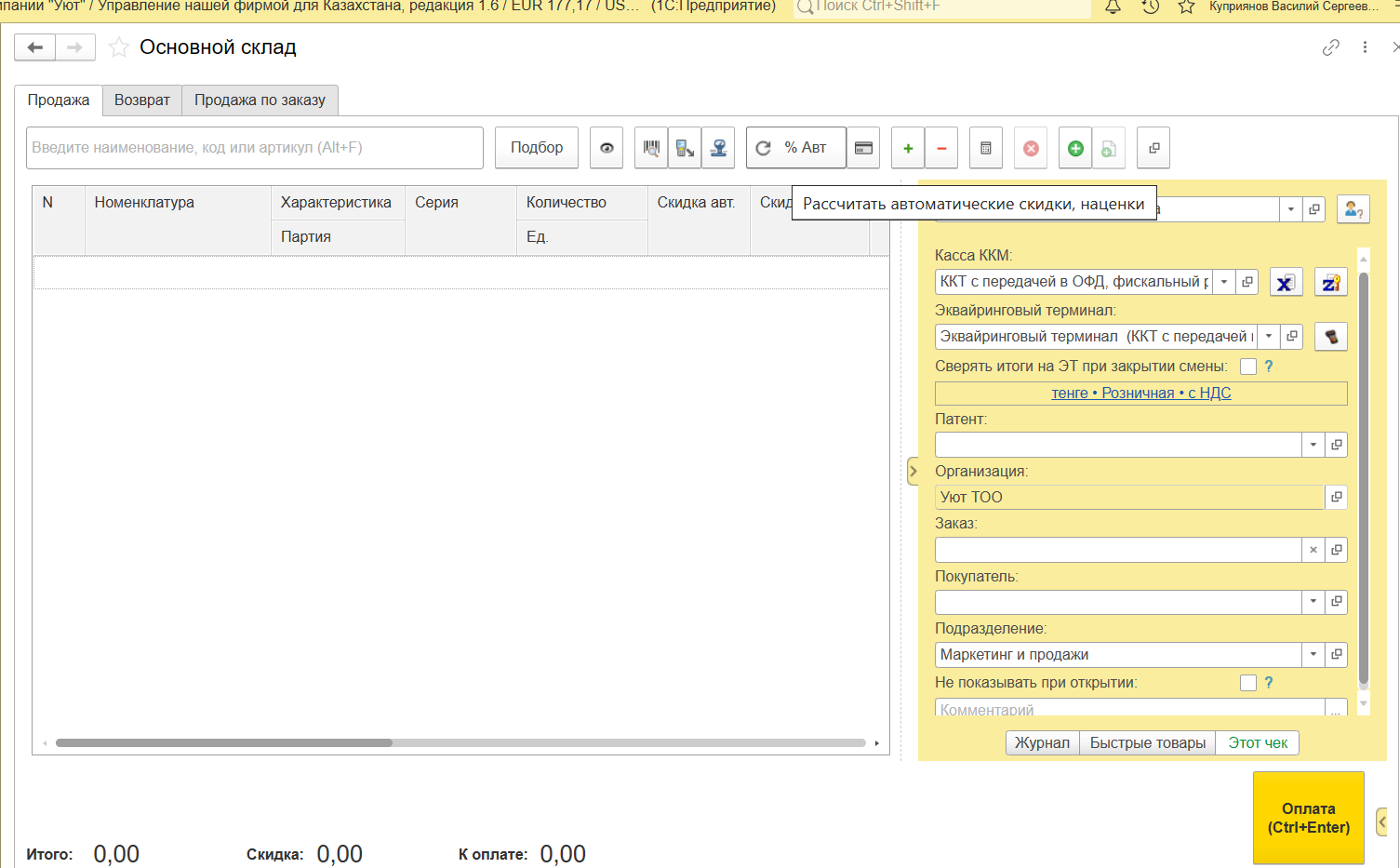Switch to the Возврат tab
This screenshot has width=1400, height=868.
(x=142, y=100)
